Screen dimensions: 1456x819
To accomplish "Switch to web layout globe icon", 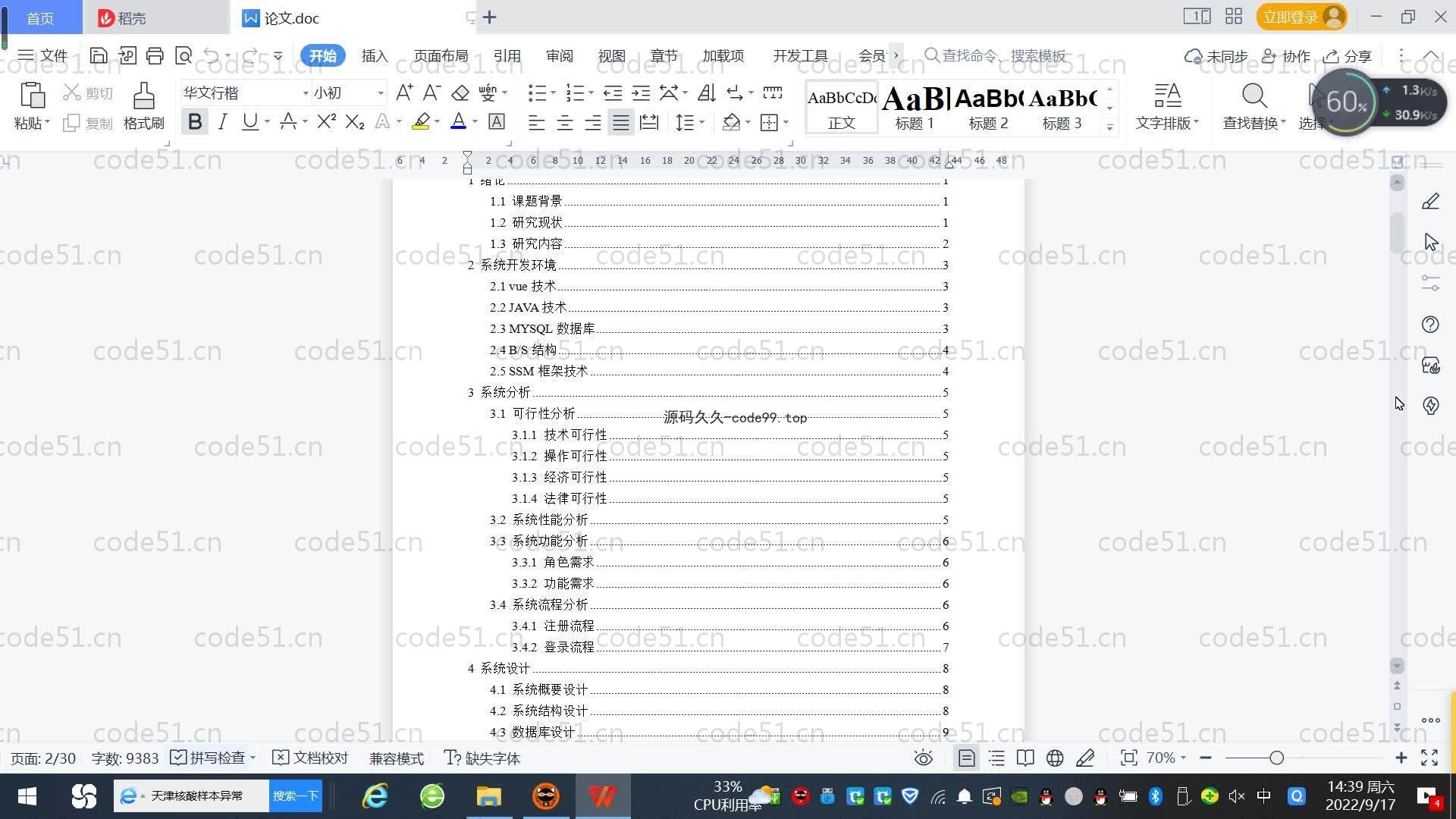I will point(1055,758).
